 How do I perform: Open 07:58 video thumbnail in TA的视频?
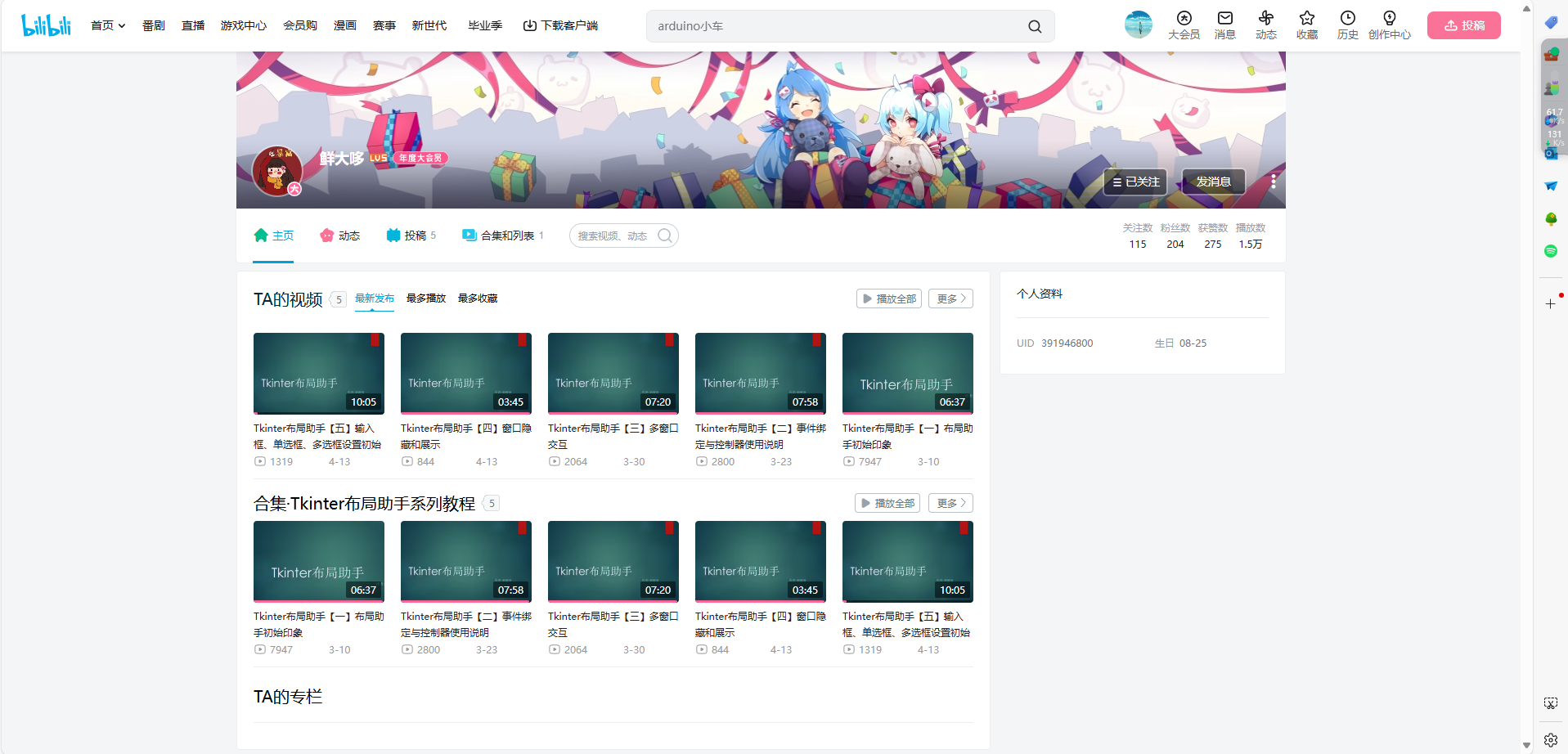point(761,374)
